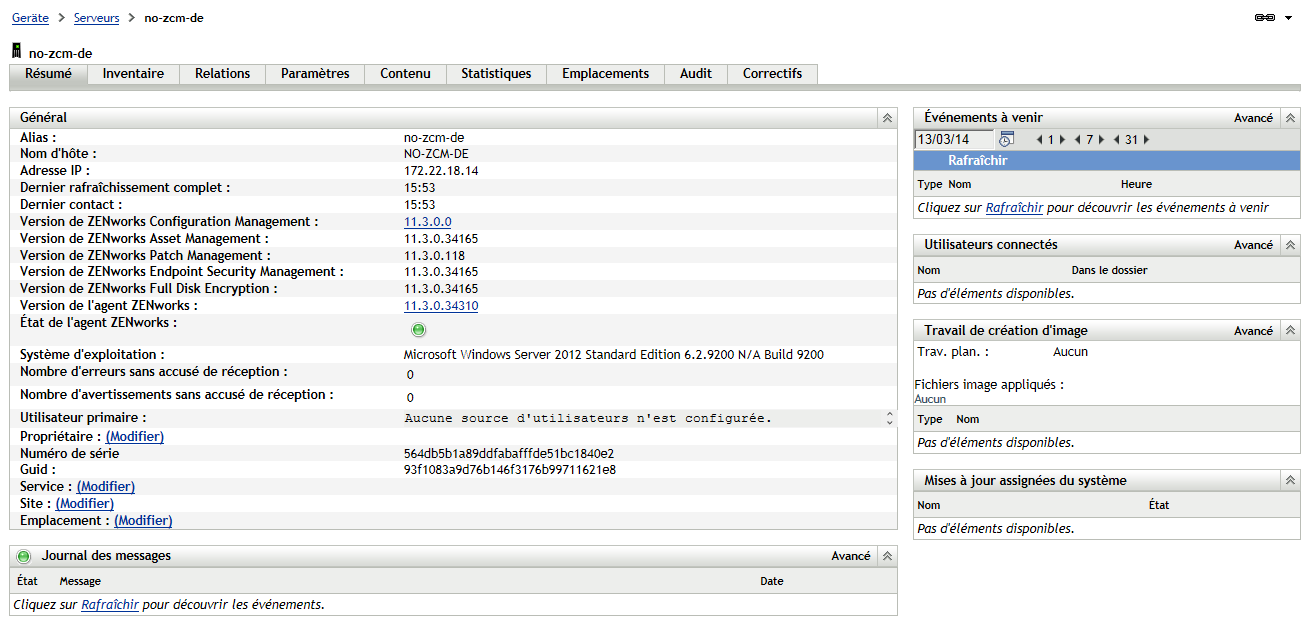Click Modifier next to Service

[x=106, y=487]
